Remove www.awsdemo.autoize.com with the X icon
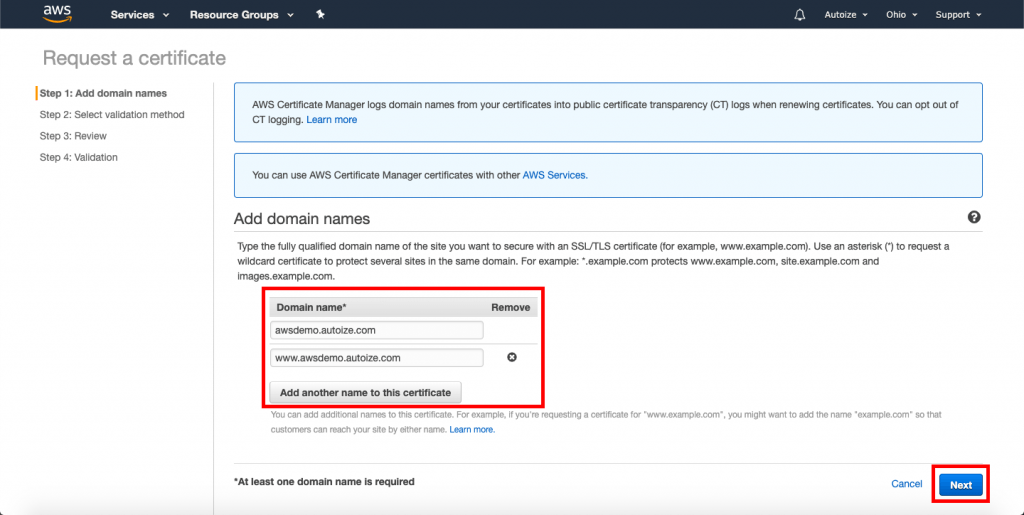Image resolution: width=1024 pixels, height=515 pixels. [x=512, y=357]
